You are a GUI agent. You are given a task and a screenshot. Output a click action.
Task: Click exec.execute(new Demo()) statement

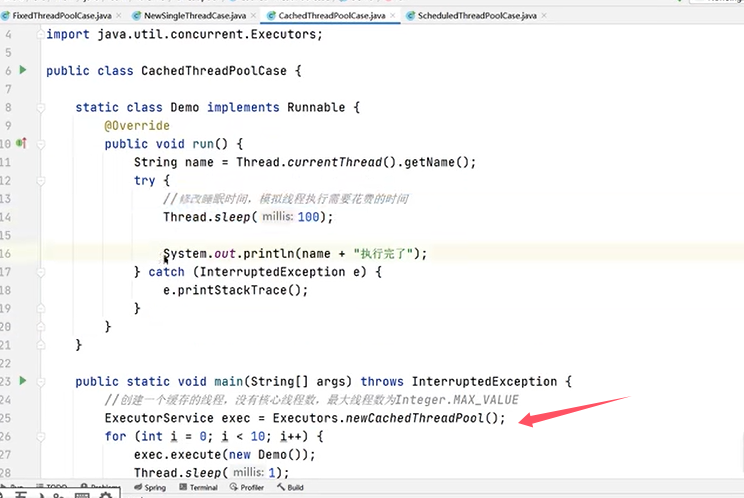point(224,455)
